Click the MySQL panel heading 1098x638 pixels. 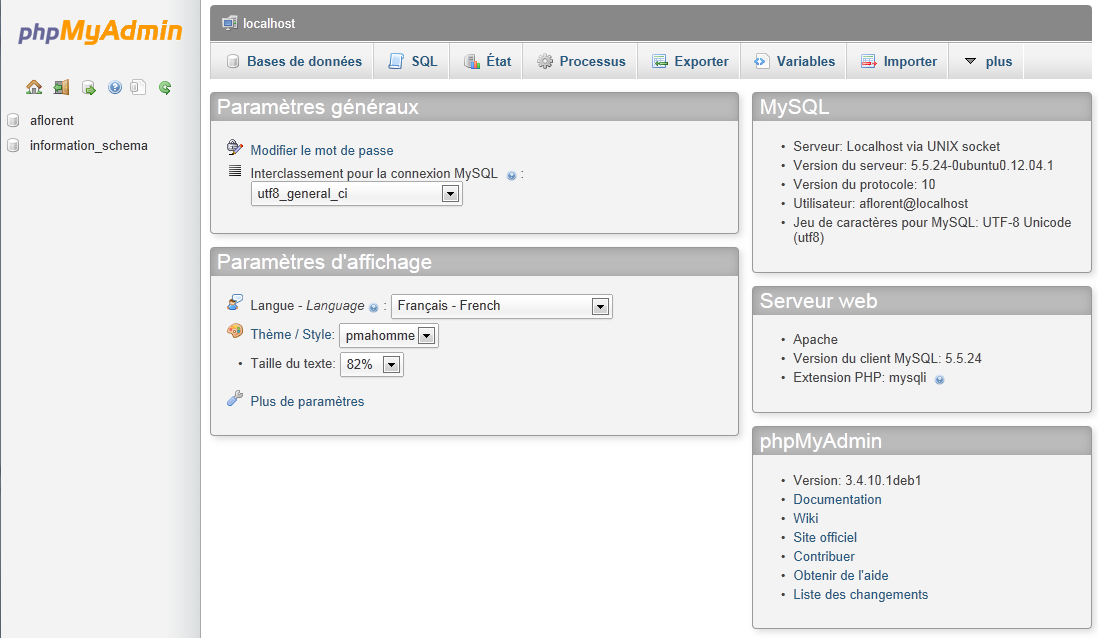(x=922, y=107)
